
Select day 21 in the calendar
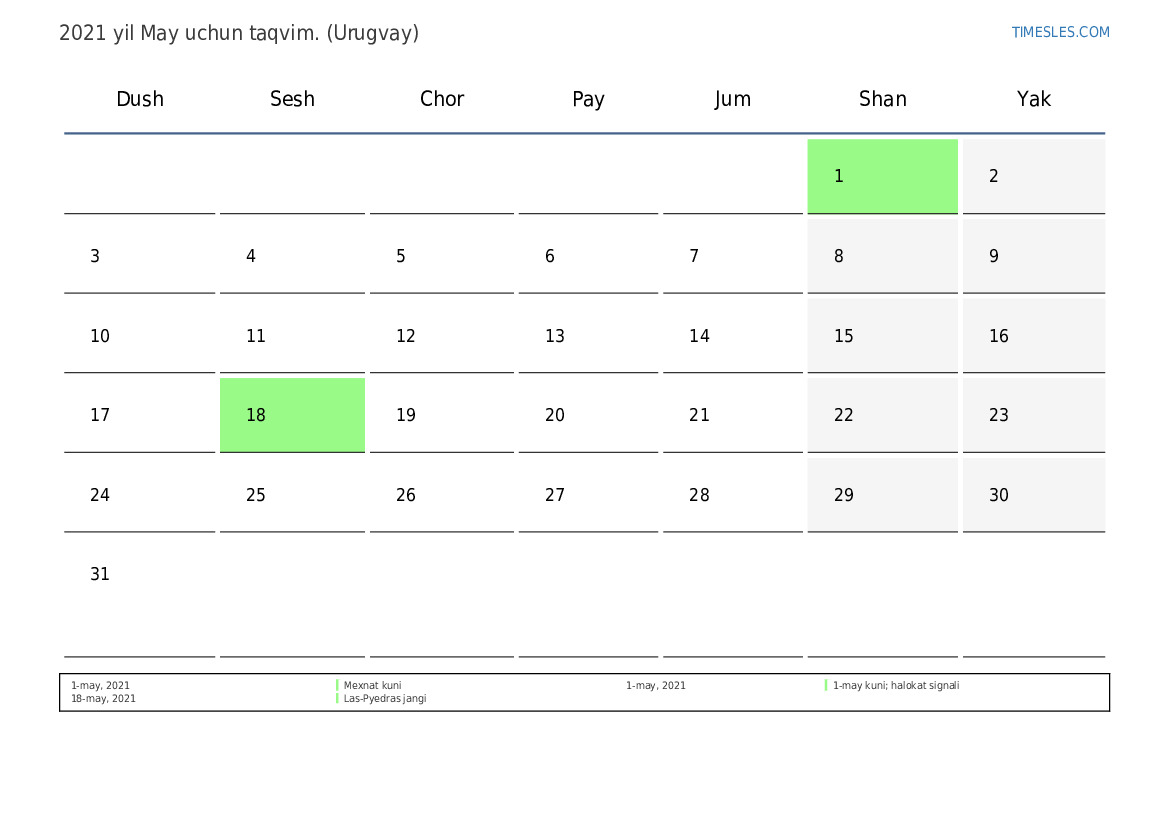[732, 415]
